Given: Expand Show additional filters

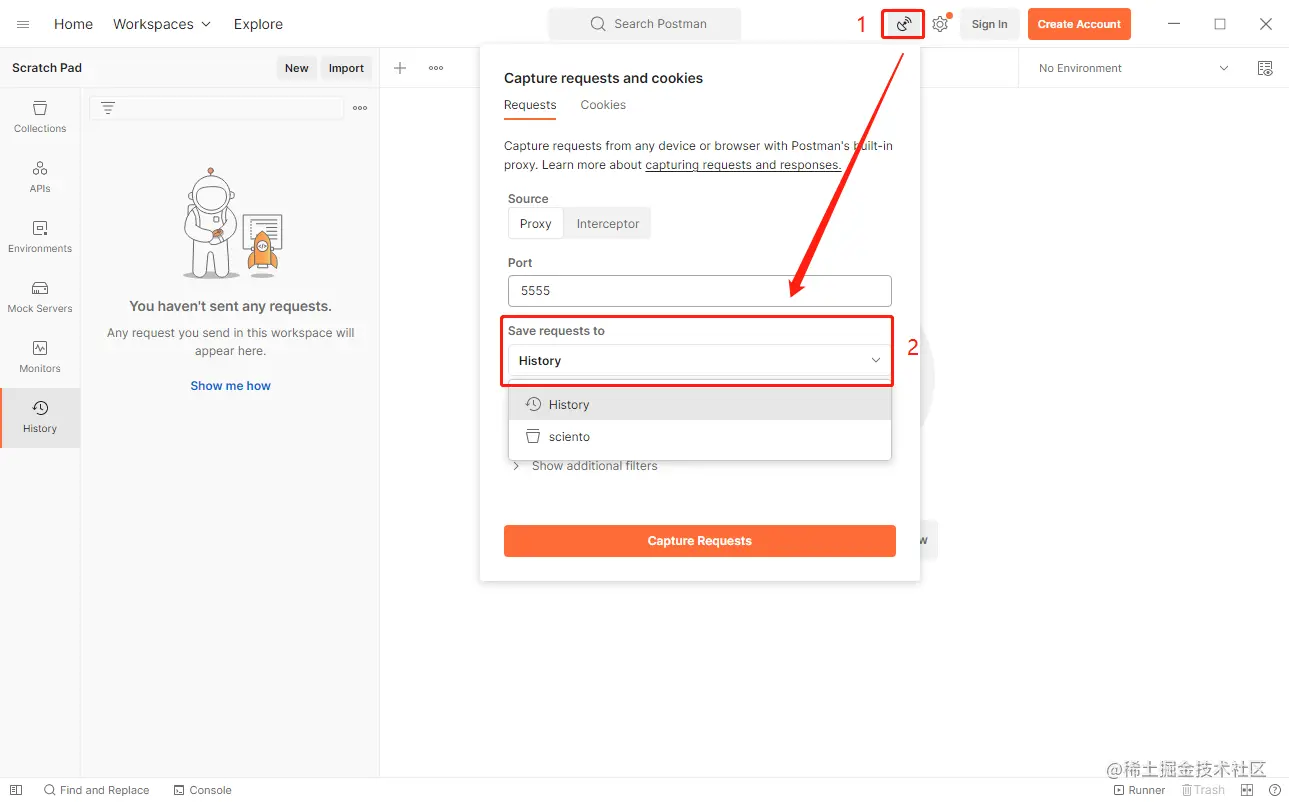Looking at the screenshot, I should click(x=585, y=466).
